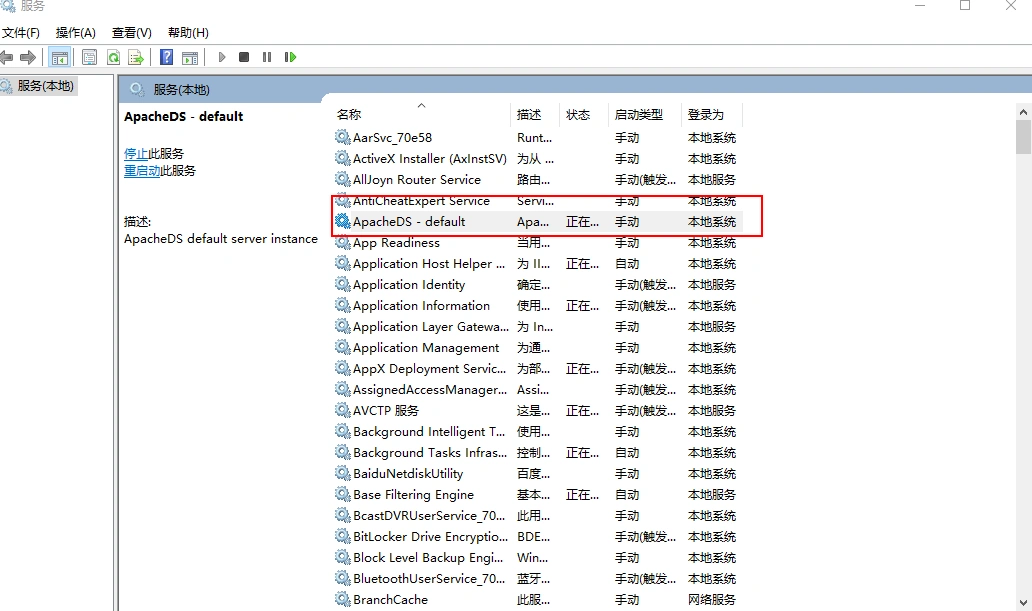The width and height of the screenshot is (1032, 611).
Task: Click the 停止 service link
Action: [x=136, y=154]
